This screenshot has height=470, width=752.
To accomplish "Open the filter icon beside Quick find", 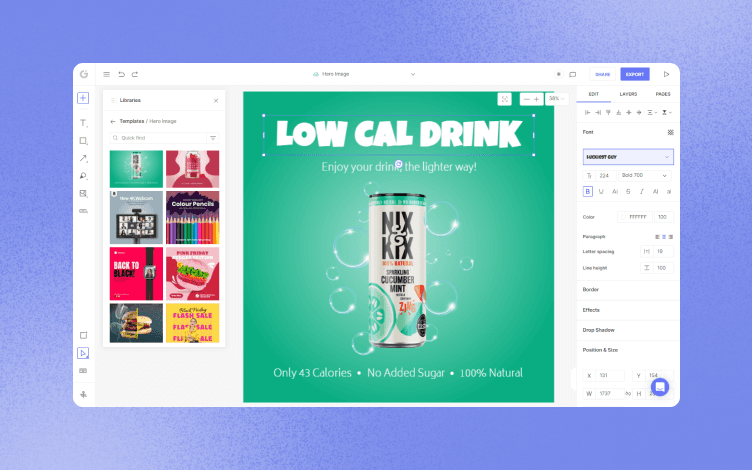I will (213, 138).
